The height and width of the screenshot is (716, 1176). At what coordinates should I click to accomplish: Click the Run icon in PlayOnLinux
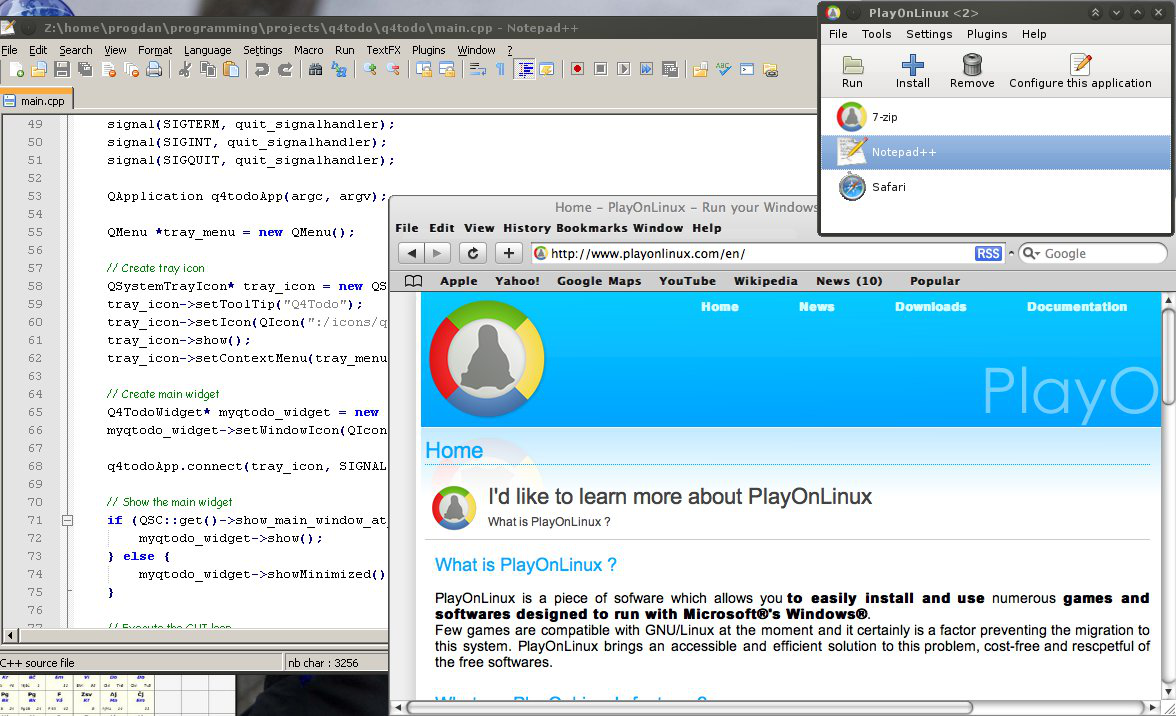tap(852, 71)
